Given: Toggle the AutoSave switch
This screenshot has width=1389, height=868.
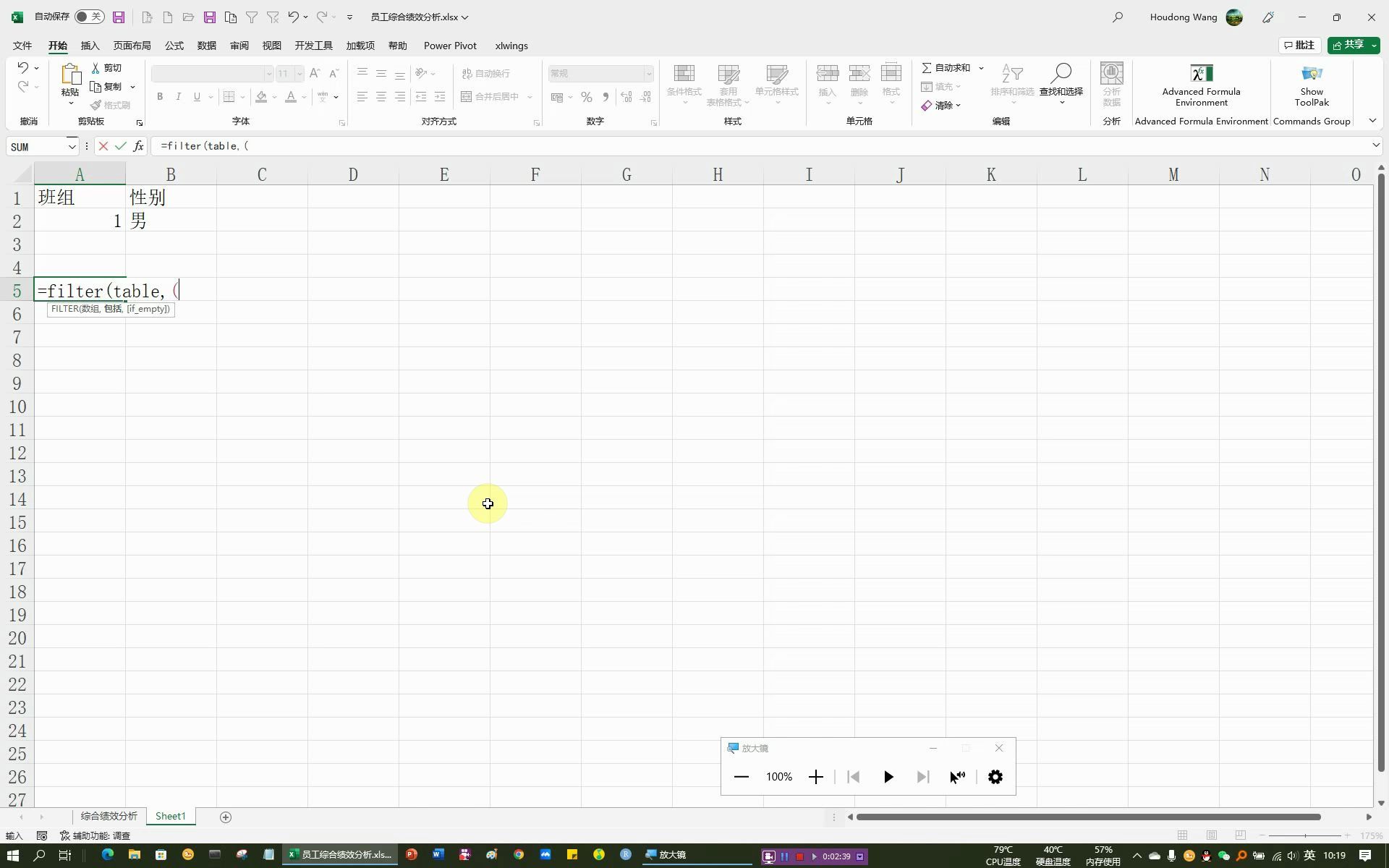Looking at the screenshot, I should tap(90, 17).
